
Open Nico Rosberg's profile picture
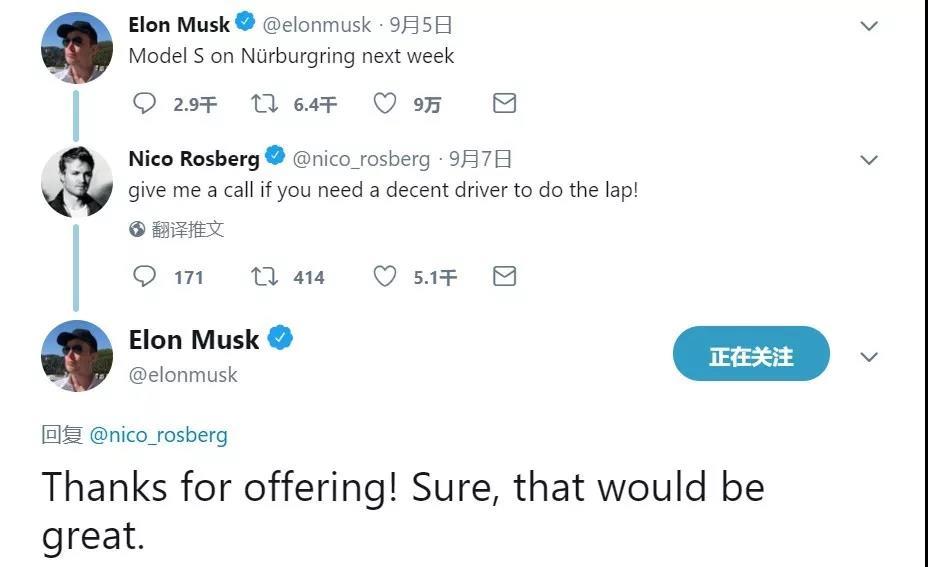[77, 181]
